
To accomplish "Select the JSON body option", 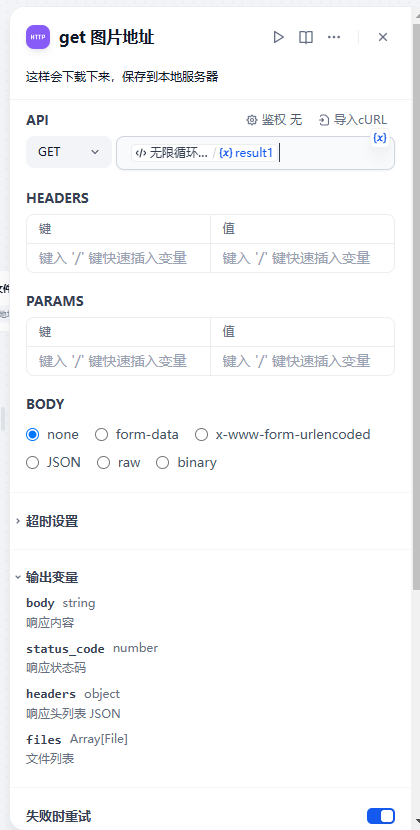I will pos(53,463).
